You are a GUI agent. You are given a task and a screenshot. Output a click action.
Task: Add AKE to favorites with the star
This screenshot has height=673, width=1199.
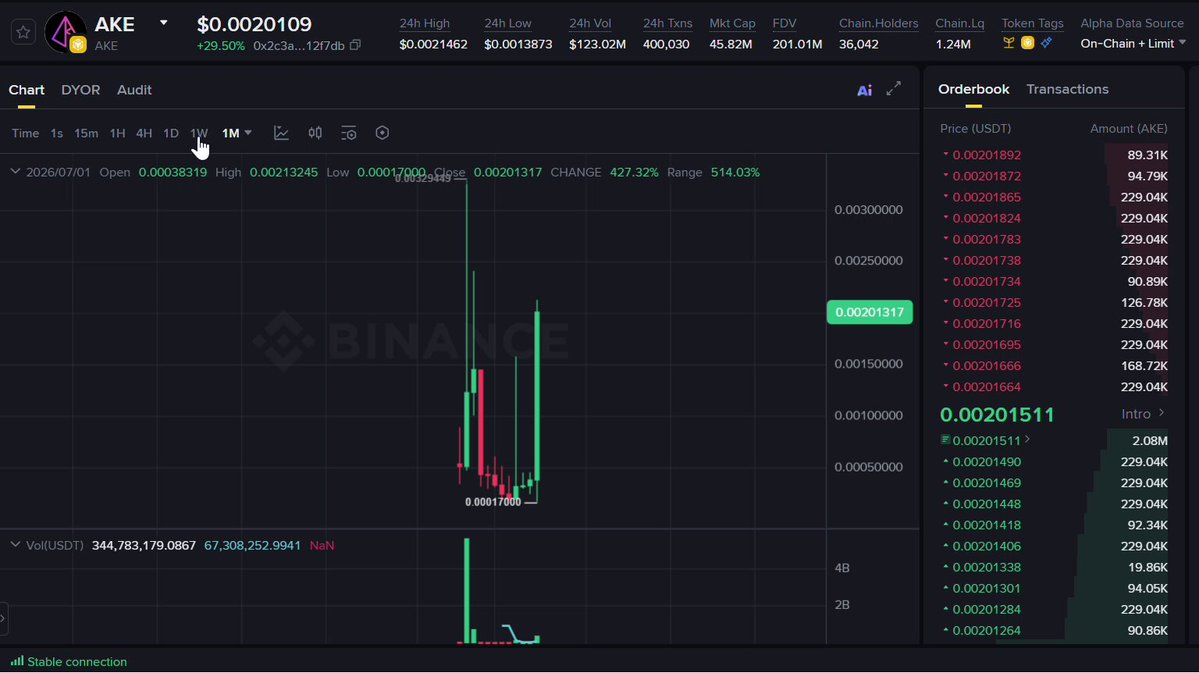(x=23, y=32)
